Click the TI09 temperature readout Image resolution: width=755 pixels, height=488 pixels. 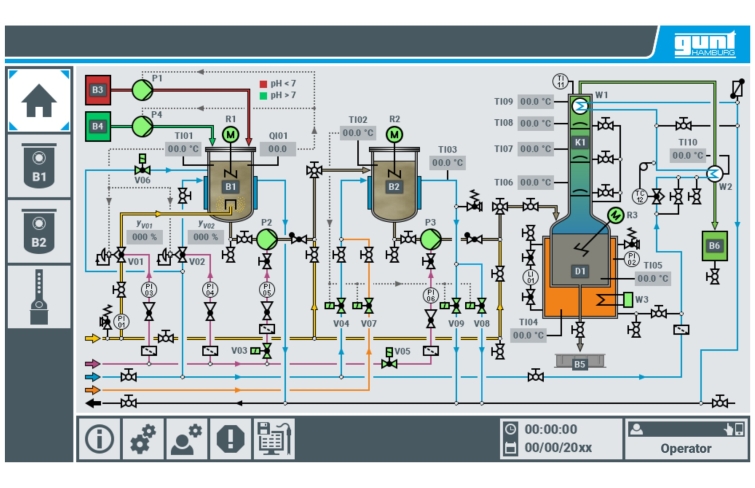(x=535, y=102)
